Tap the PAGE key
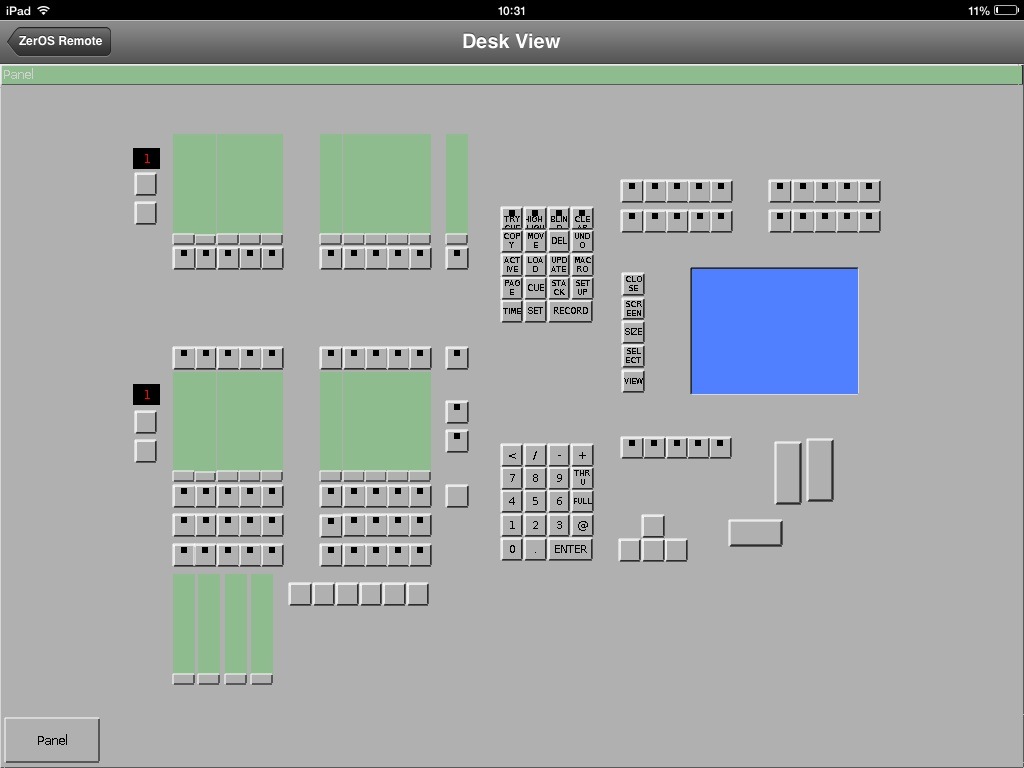The height and width of the screenshot is (768, 1024). pos(512,287)
